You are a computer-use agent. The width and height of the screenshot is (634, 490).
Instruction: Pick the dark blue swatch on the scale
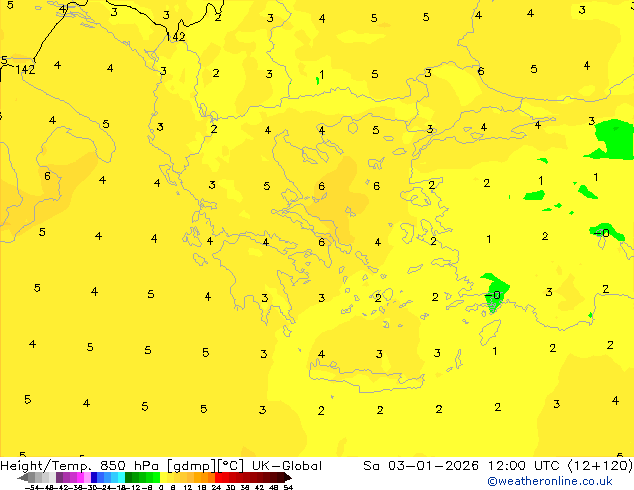[x=94, y=477]
